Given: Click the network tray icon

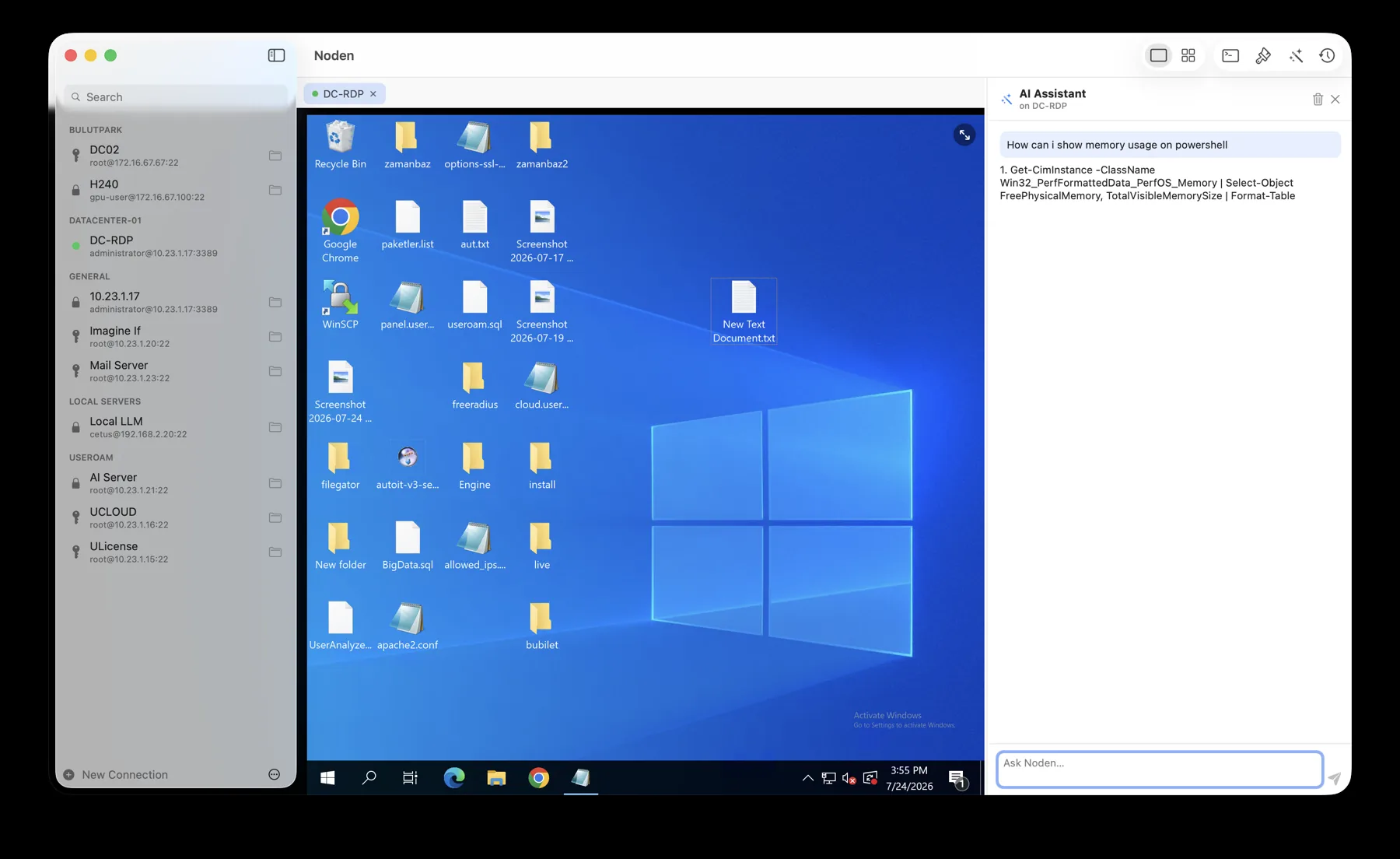Looking at the screenshot, I should [x=828, y=777].
